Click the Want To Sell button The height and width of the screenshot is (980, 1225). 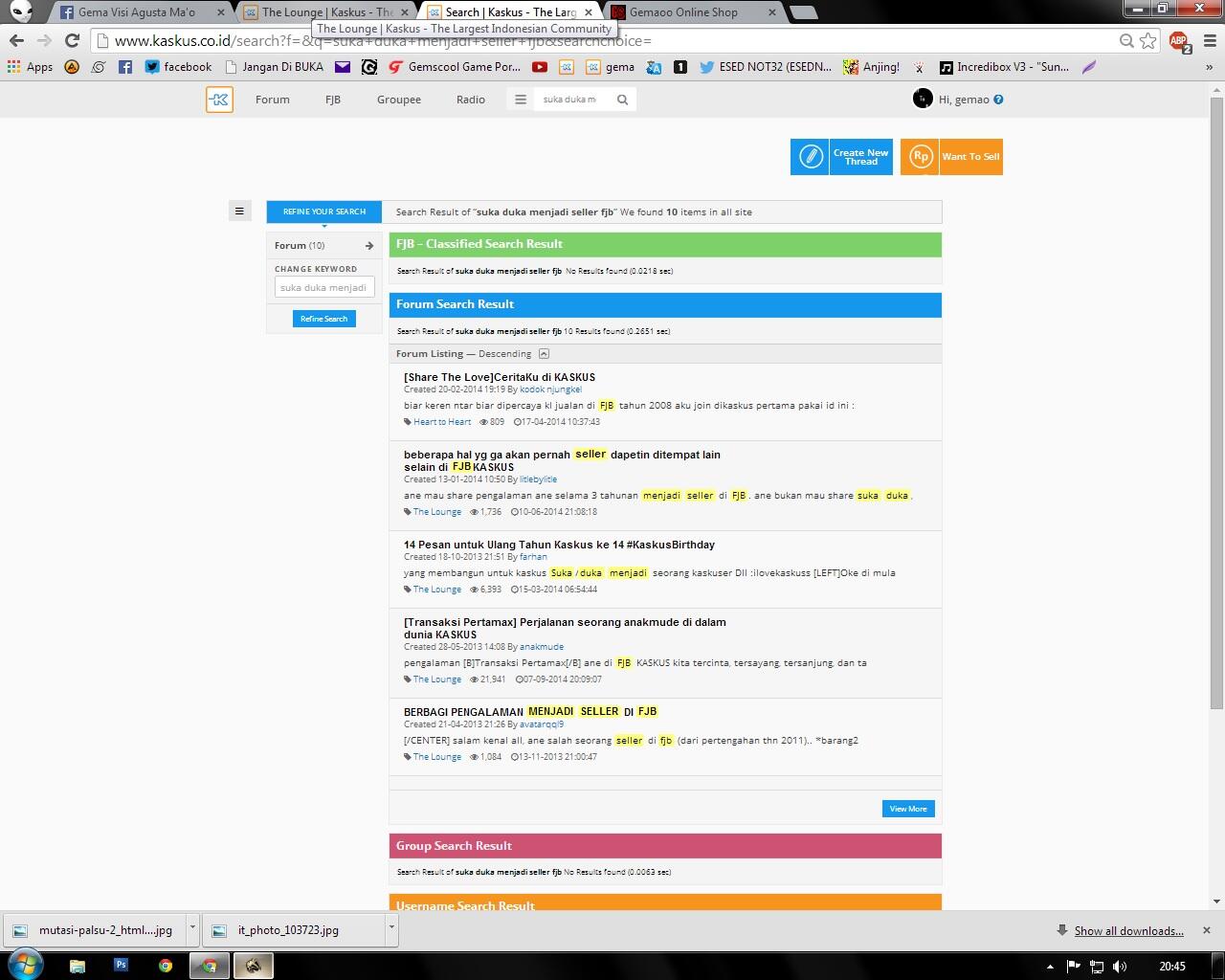tap(951, 157)
